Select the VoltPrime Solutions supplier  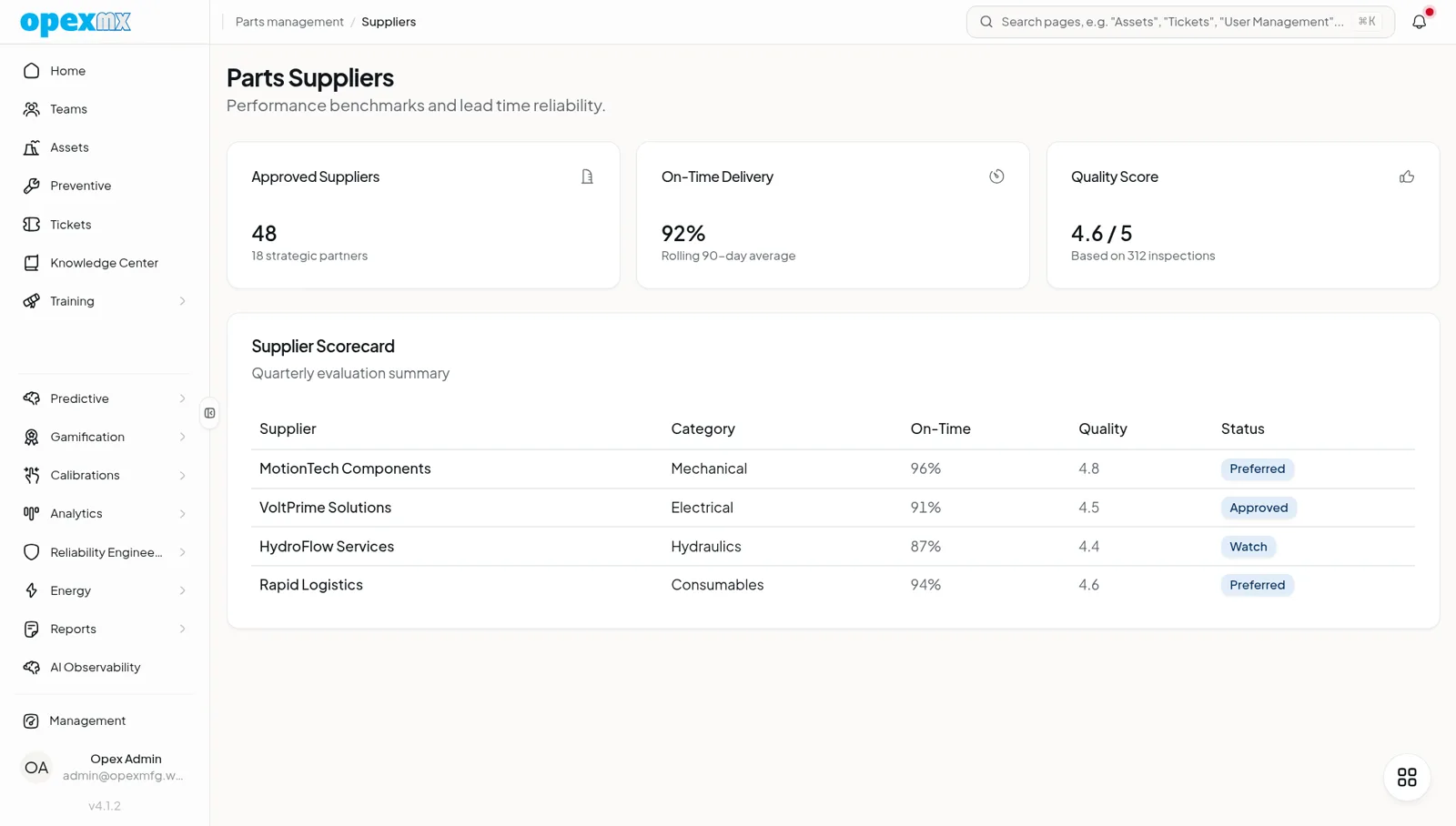tap(325, 508)
